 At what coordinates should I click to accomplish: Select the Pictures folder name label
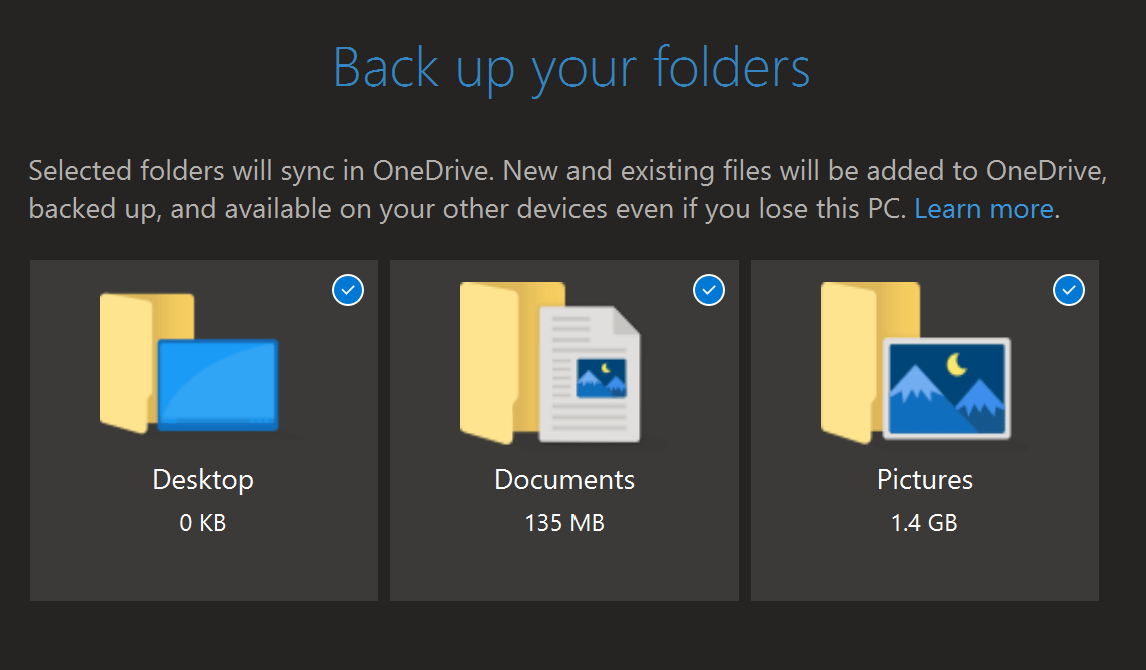(x=925, y=480)
